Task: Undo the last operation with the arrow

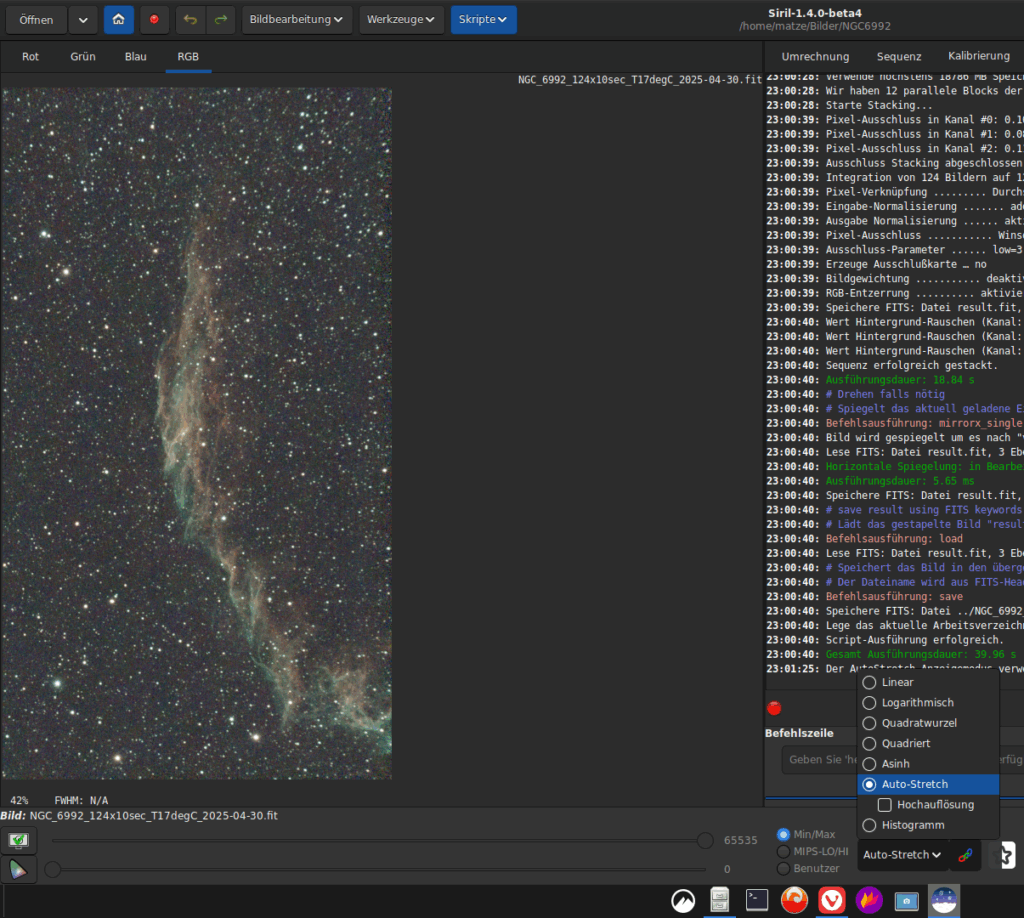Action: (x=190, y=20)
